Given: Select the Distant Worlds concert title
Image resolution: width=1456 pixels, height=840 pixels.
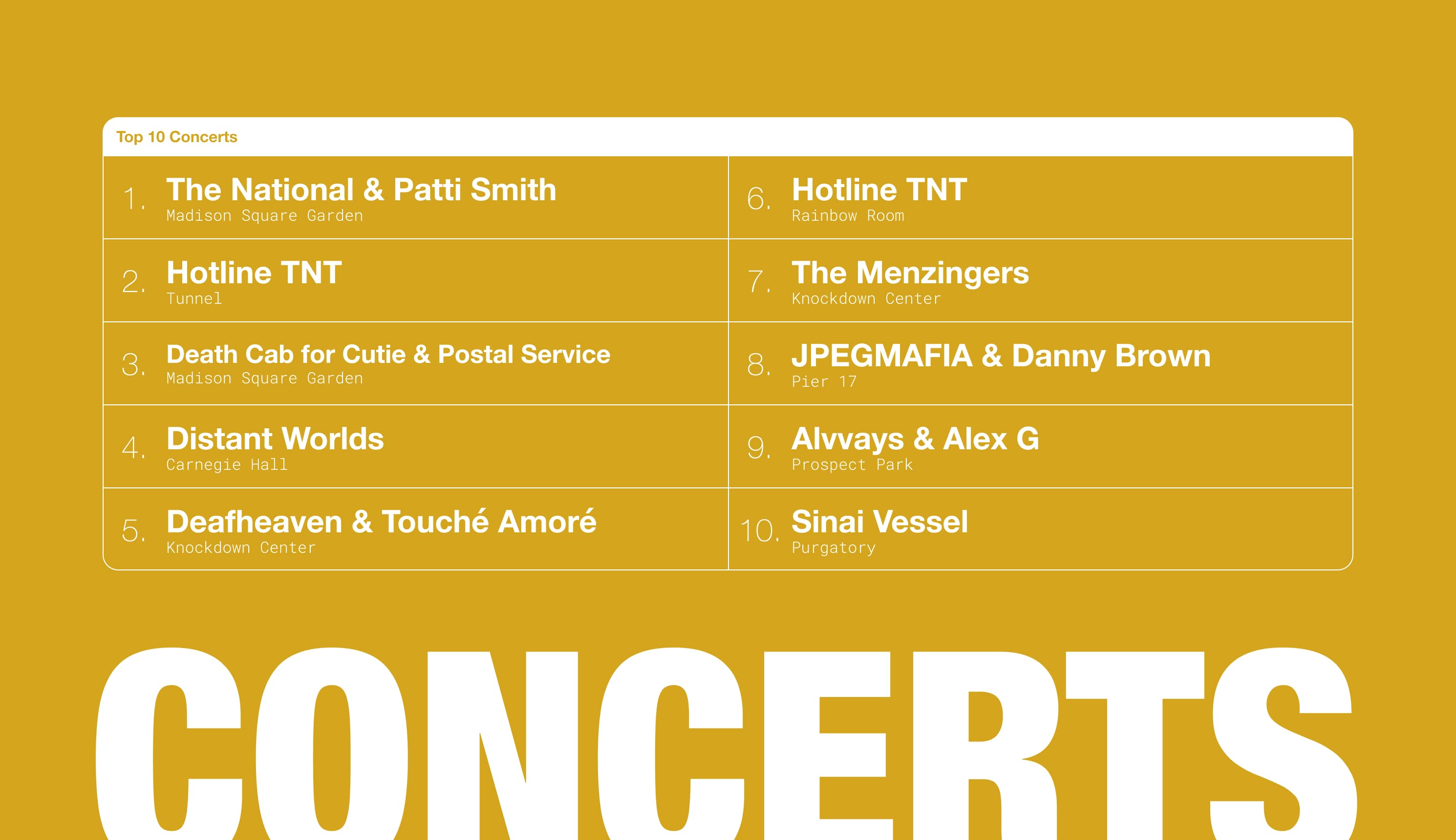Looking at the screenshot, I should [275, 439].
